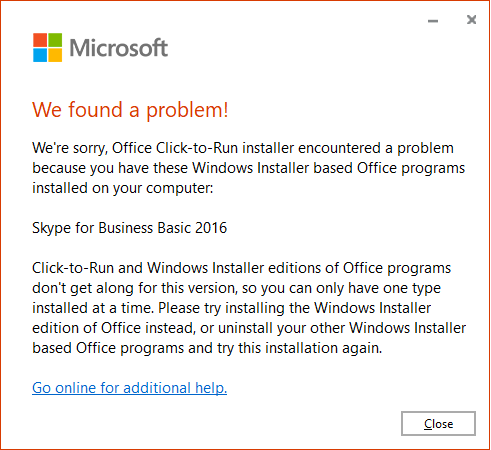This screenshot has width=491, height=450.
Task: Click the 'edition of Office instead' line
Action: pyautogui.click(x=249, y=328)
